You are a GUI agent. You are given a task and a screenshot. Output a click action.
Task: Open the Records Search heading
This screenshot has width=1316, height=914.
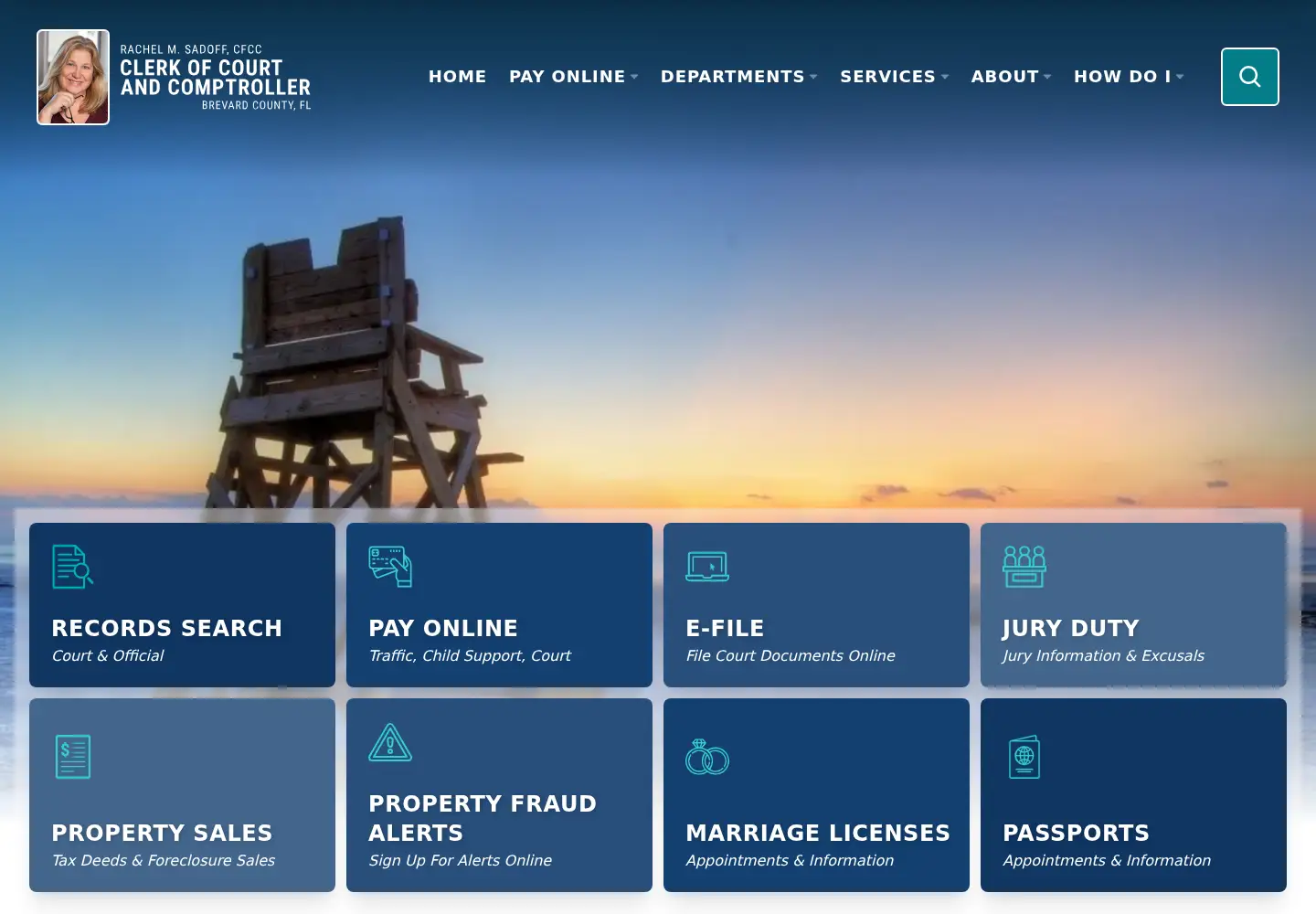pos(166,628)
